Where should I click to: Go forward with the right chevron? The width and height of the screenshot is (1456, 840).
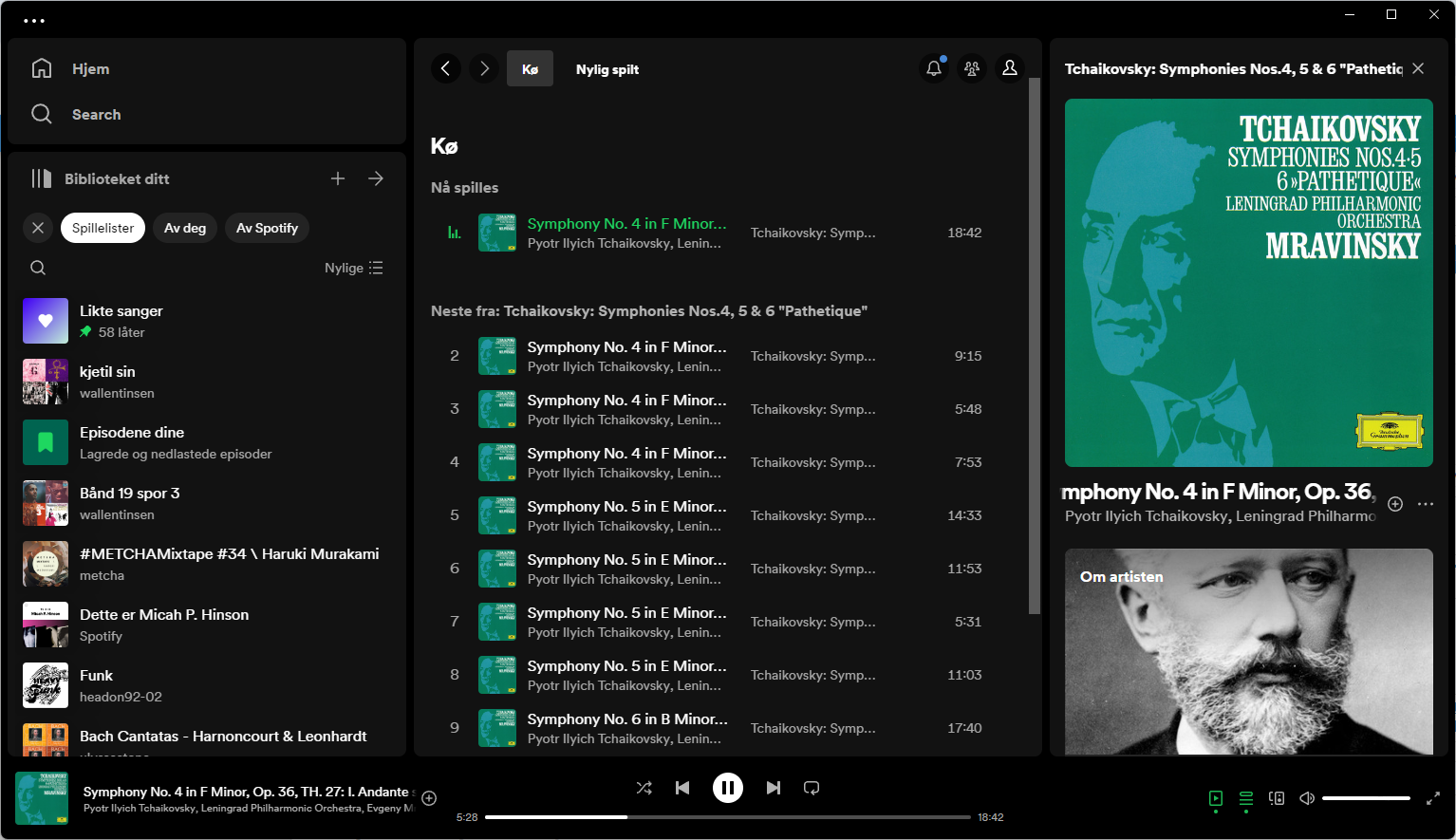coord(484,68)
